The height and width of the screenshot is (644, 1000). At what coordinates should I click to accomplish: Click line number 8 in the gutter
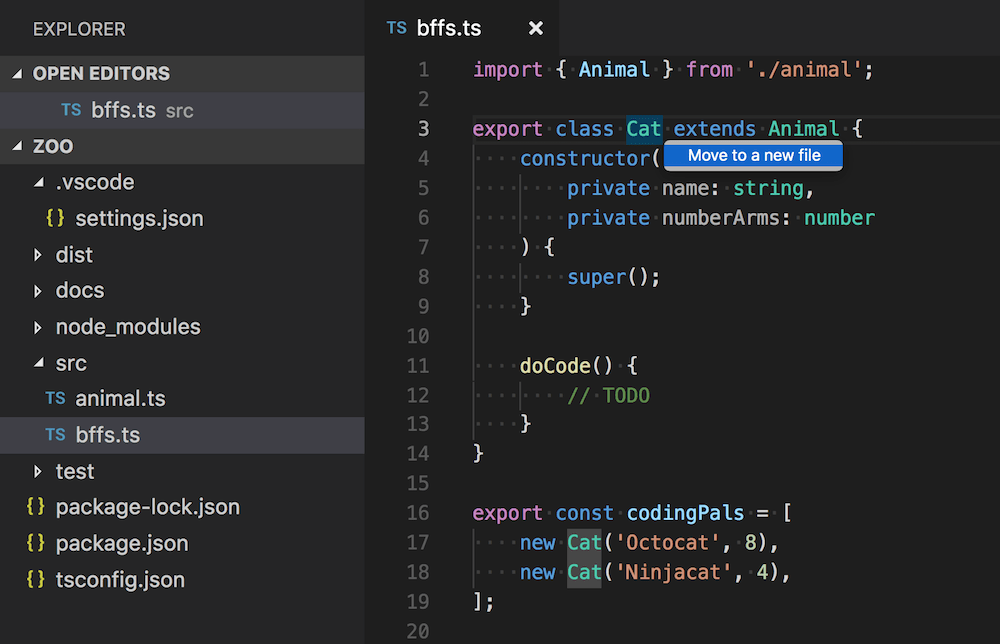click(423, 276)
